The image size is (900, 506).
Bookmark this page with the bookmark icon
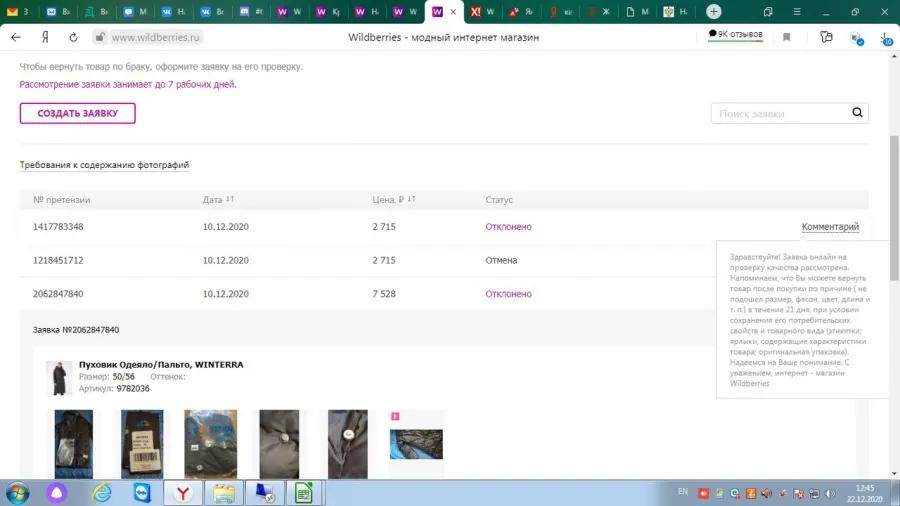pyautogui.click(x=786, y=37)
